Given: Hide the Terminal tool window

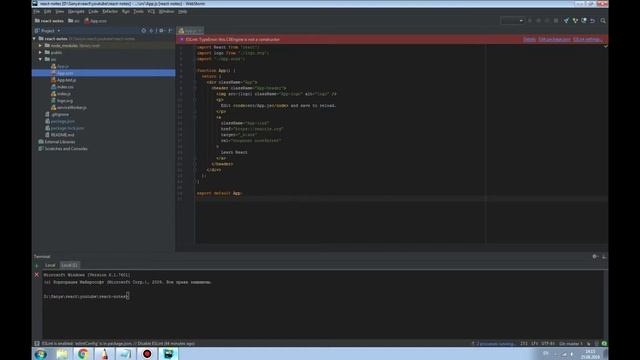Looking at the screenshot, I should (604, 256).
